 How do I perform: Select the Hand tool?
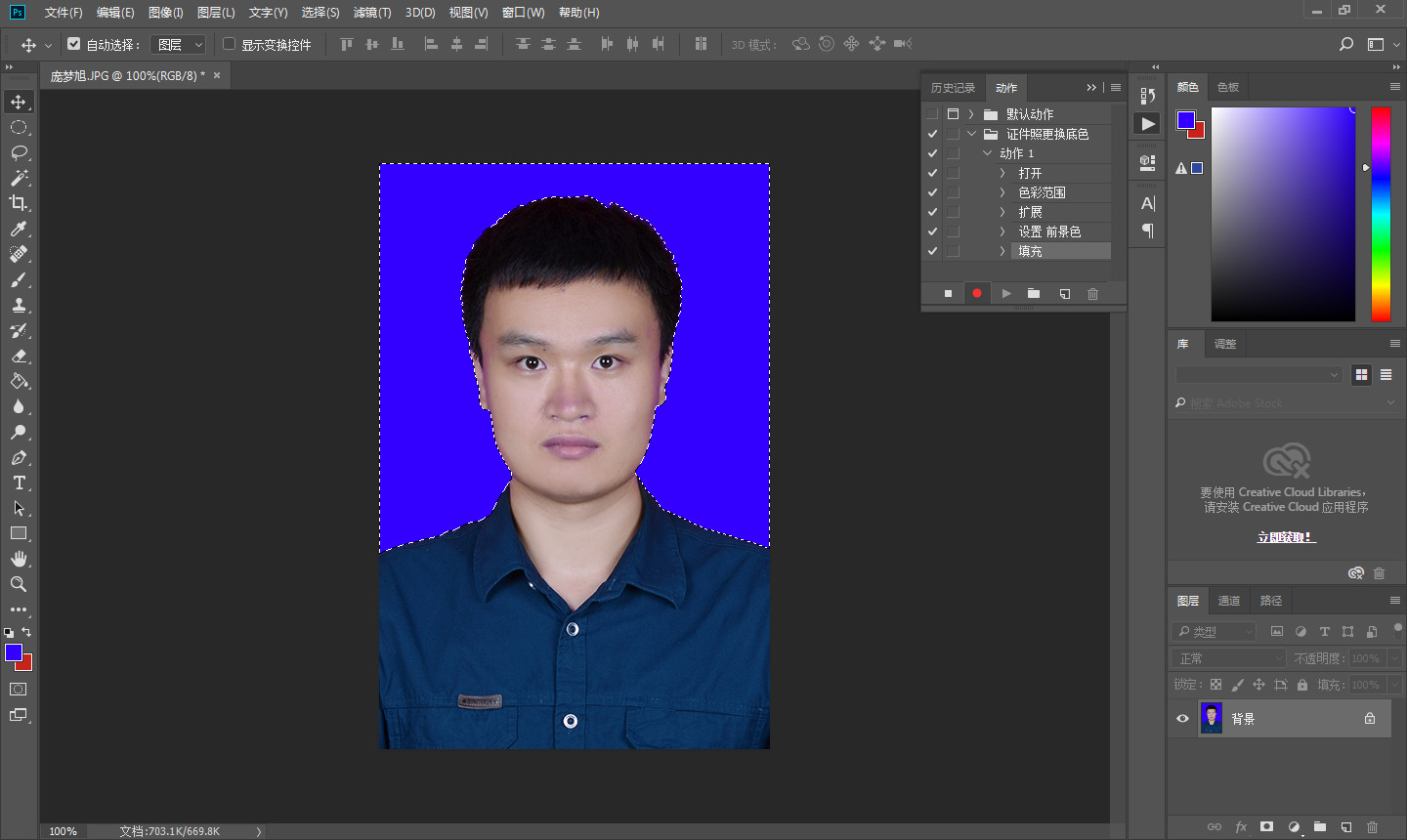click(19, 559)
